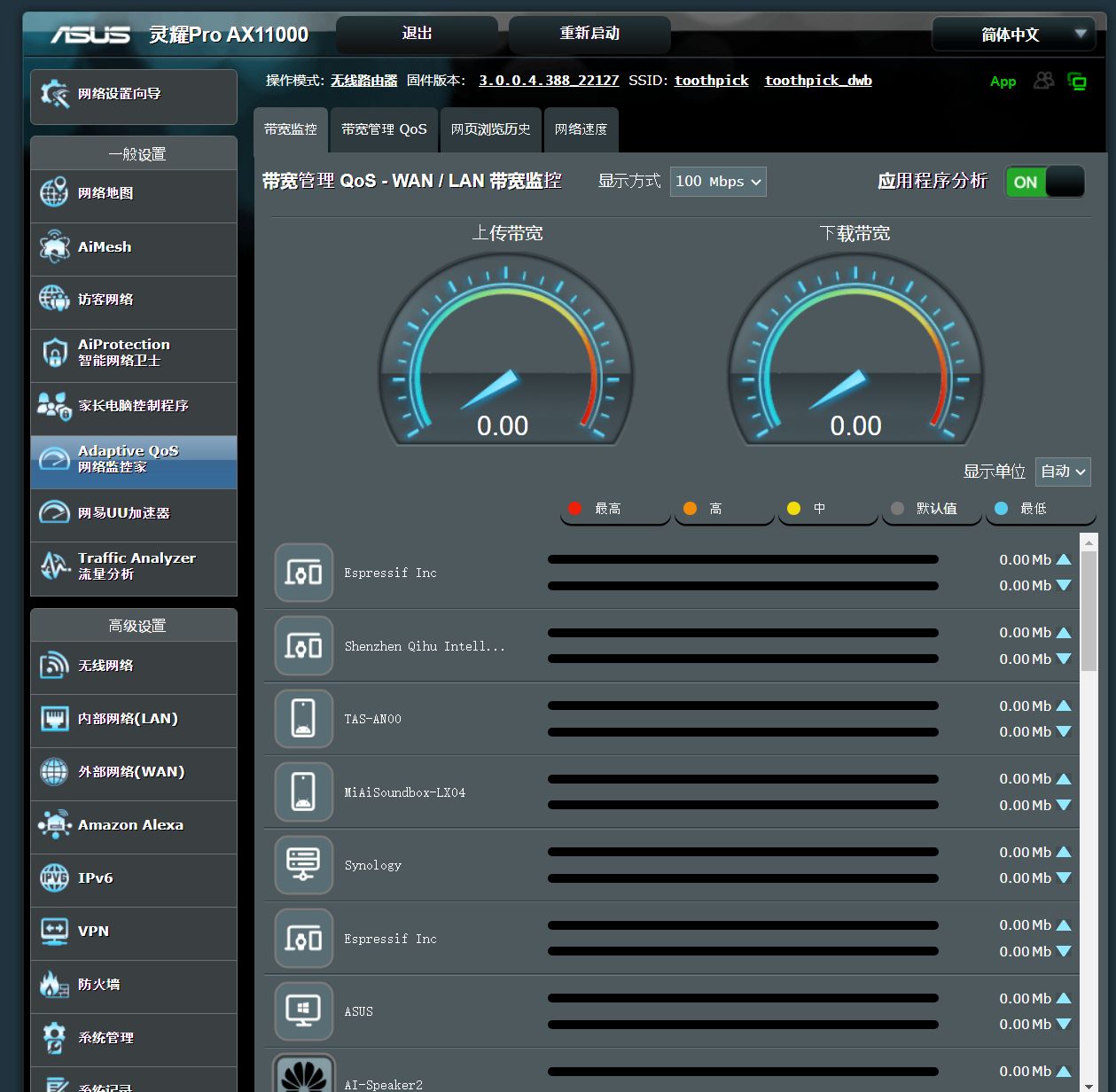Click the 内部网络(LAN) icon
1116x1092 pixels.
pos(54,719)
